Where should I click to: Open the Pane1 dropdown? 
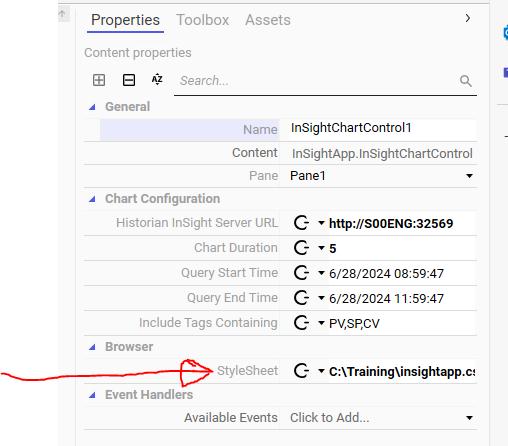[469, 176]
